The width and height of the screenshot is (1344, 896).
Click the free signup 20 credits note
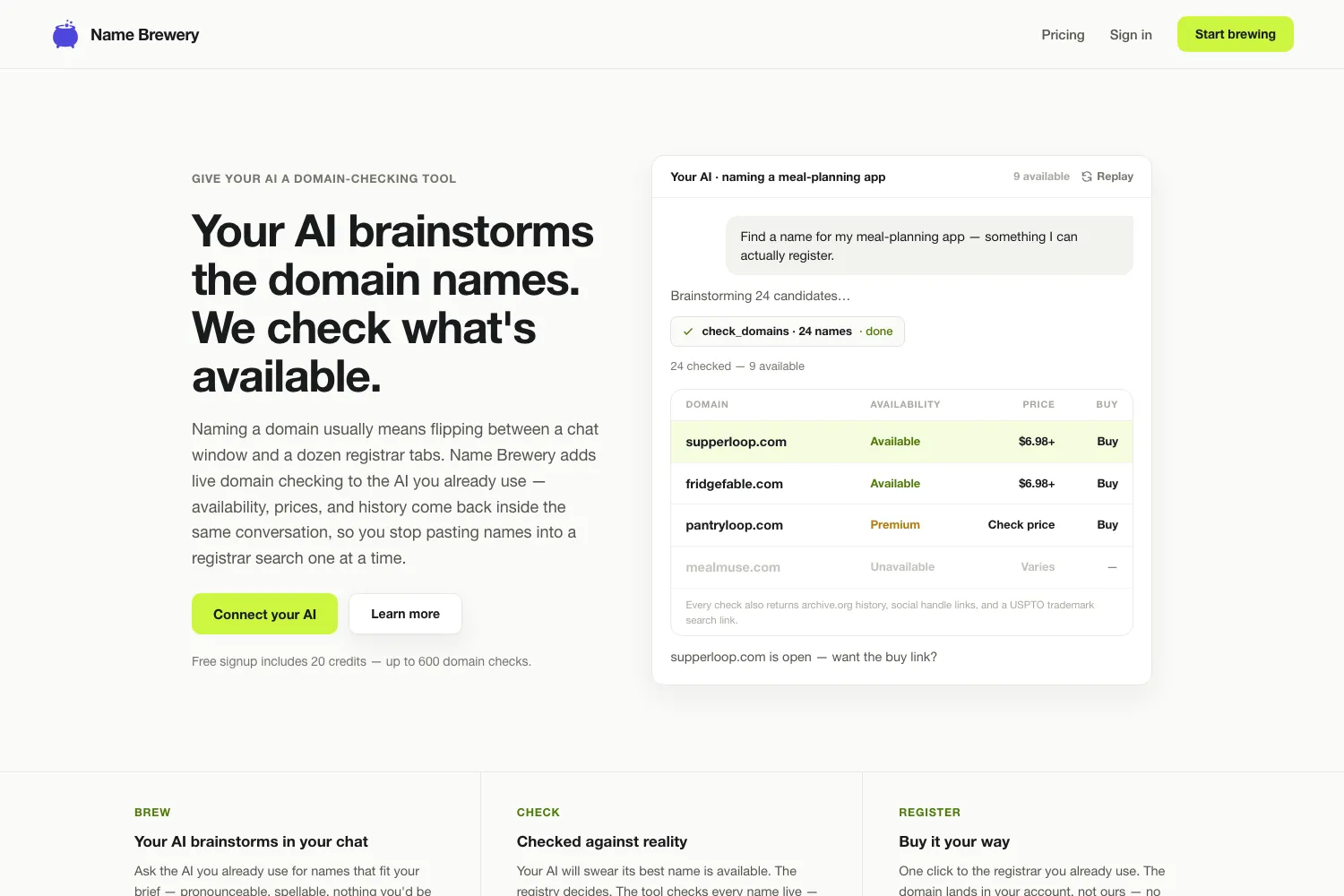pos(361,661)
